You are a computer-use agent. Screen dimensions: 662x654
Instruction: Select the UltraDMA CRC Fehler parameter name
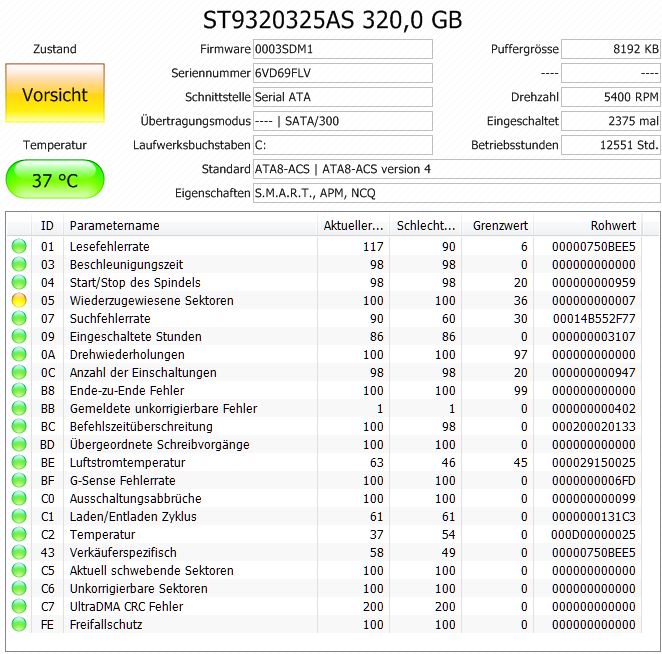pyautogui.click(x=126, y=607)
